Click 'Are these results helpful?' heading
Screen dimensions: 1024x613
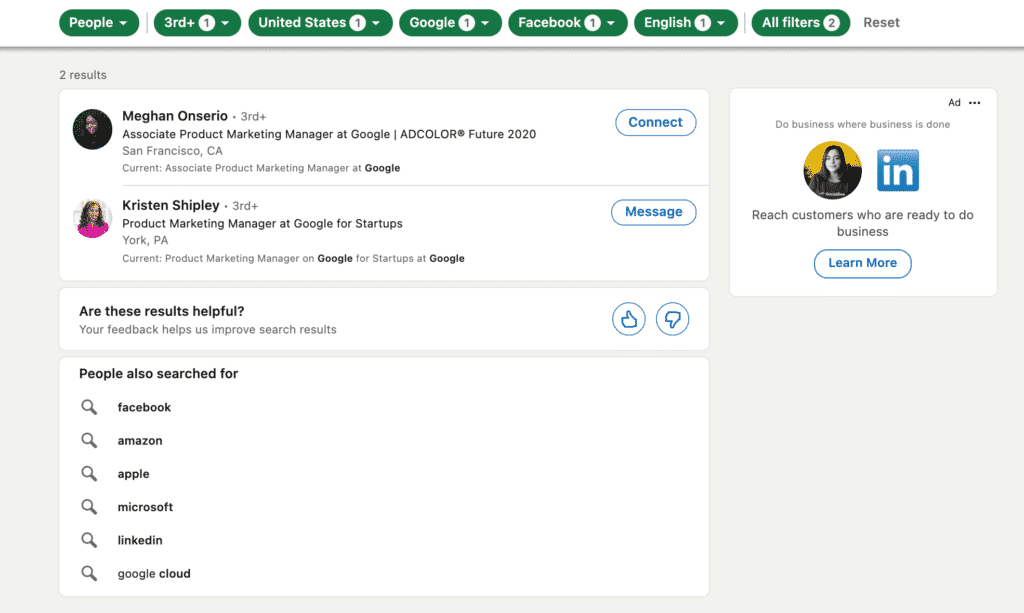pyautogui.click(x=161, y=311)
